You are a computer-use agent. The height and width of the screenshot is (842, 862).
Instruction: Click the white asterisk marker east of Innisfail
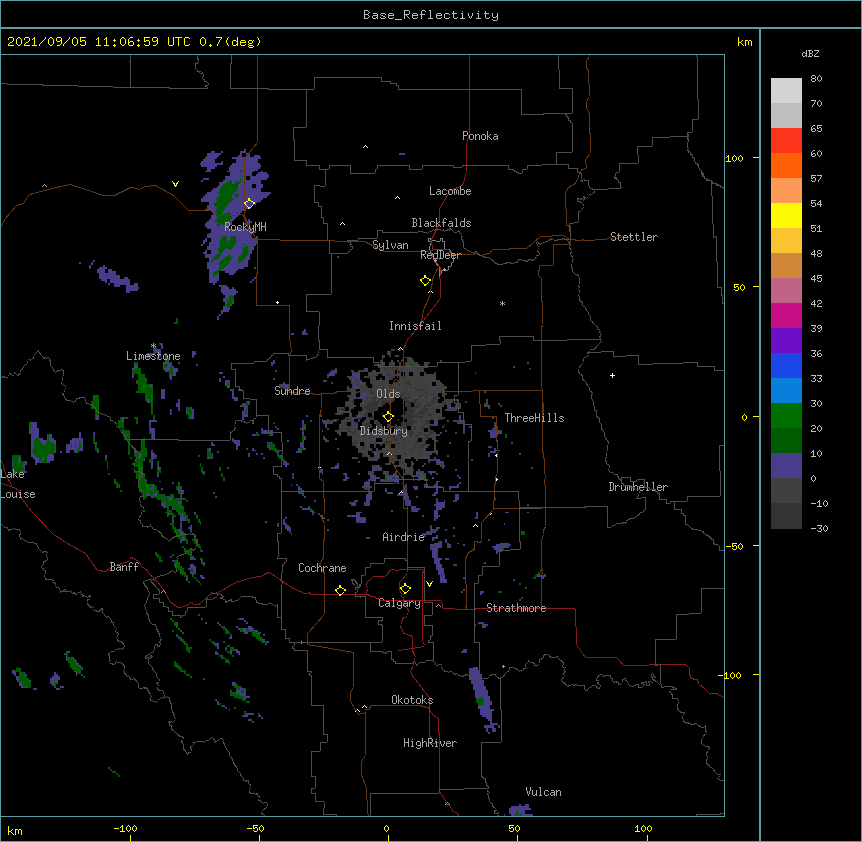coord(502,303)
